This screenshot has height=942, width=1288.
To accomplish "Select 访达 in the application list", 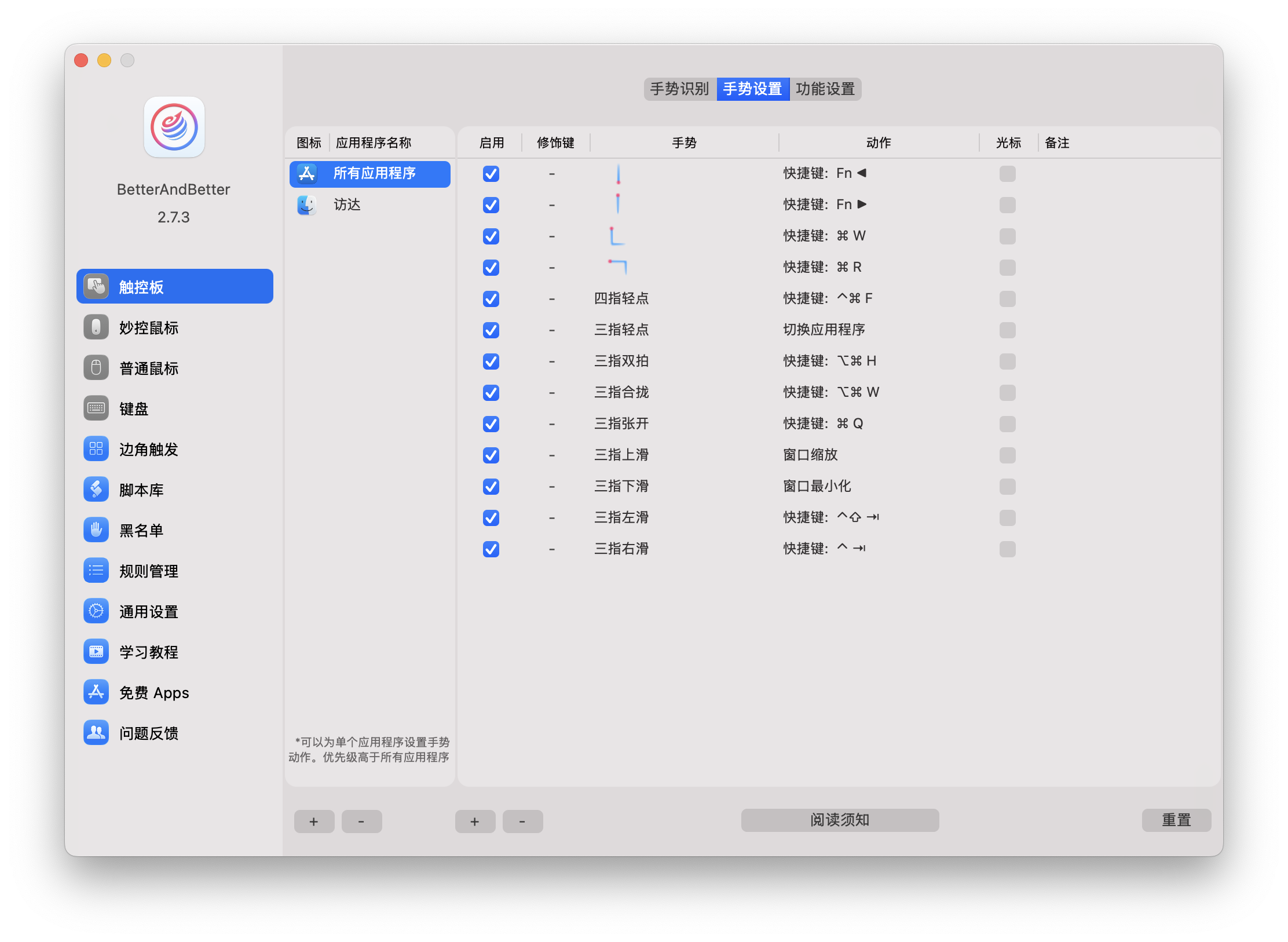I will 347,205.
